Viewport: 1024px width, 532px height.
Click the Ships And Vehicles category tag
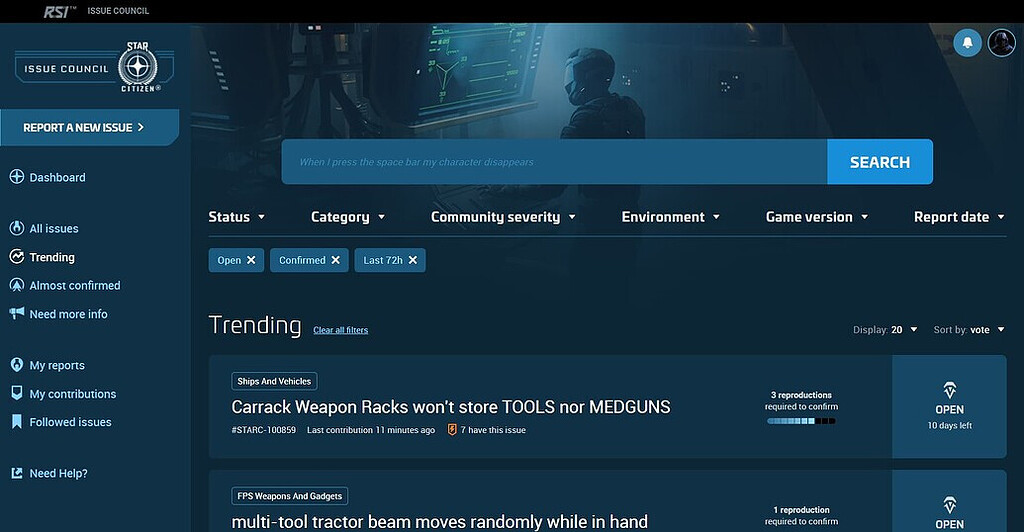pyautogui.click(x=274, y=381)
